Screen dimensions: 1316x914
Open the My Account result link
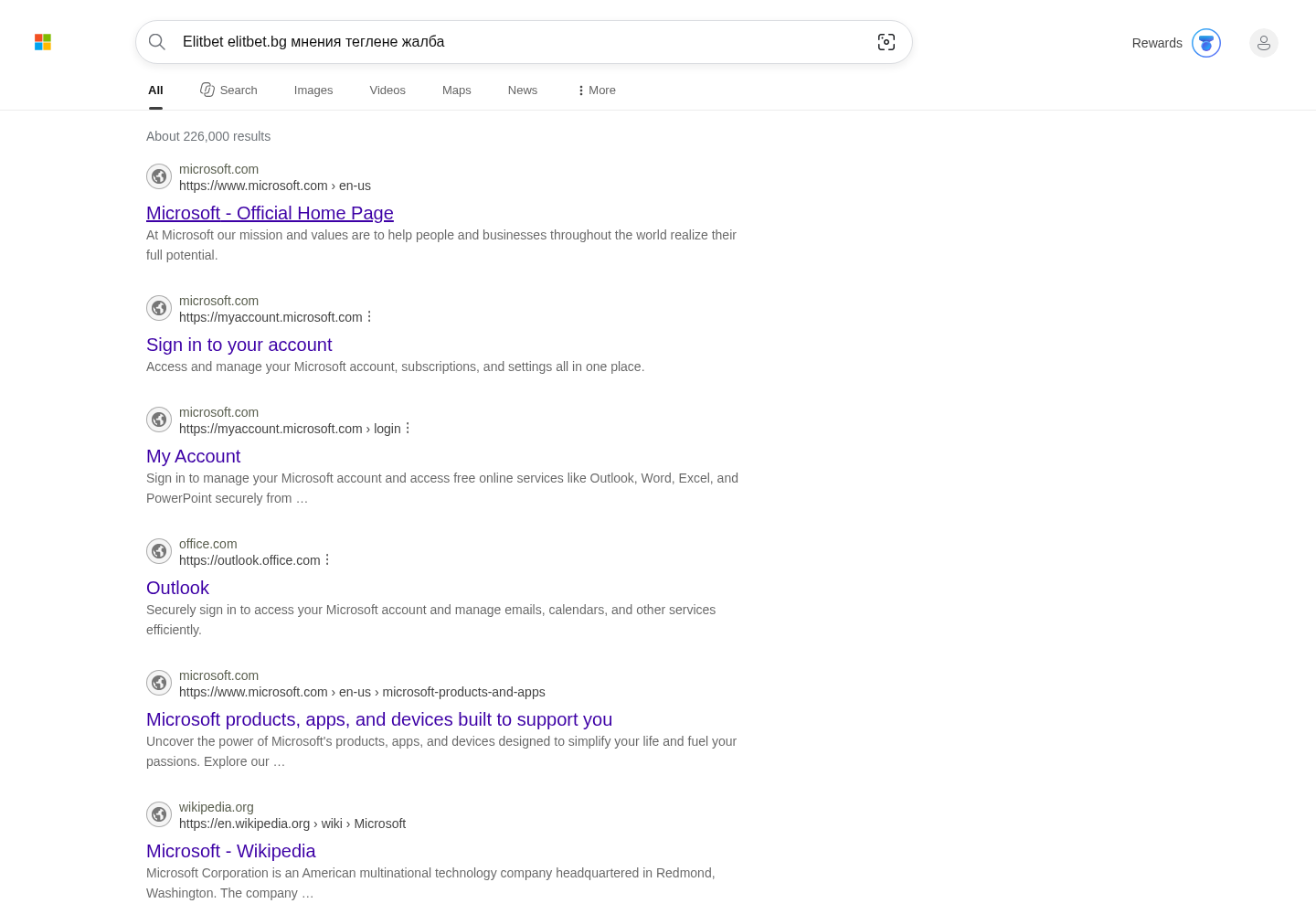[193, 456]
